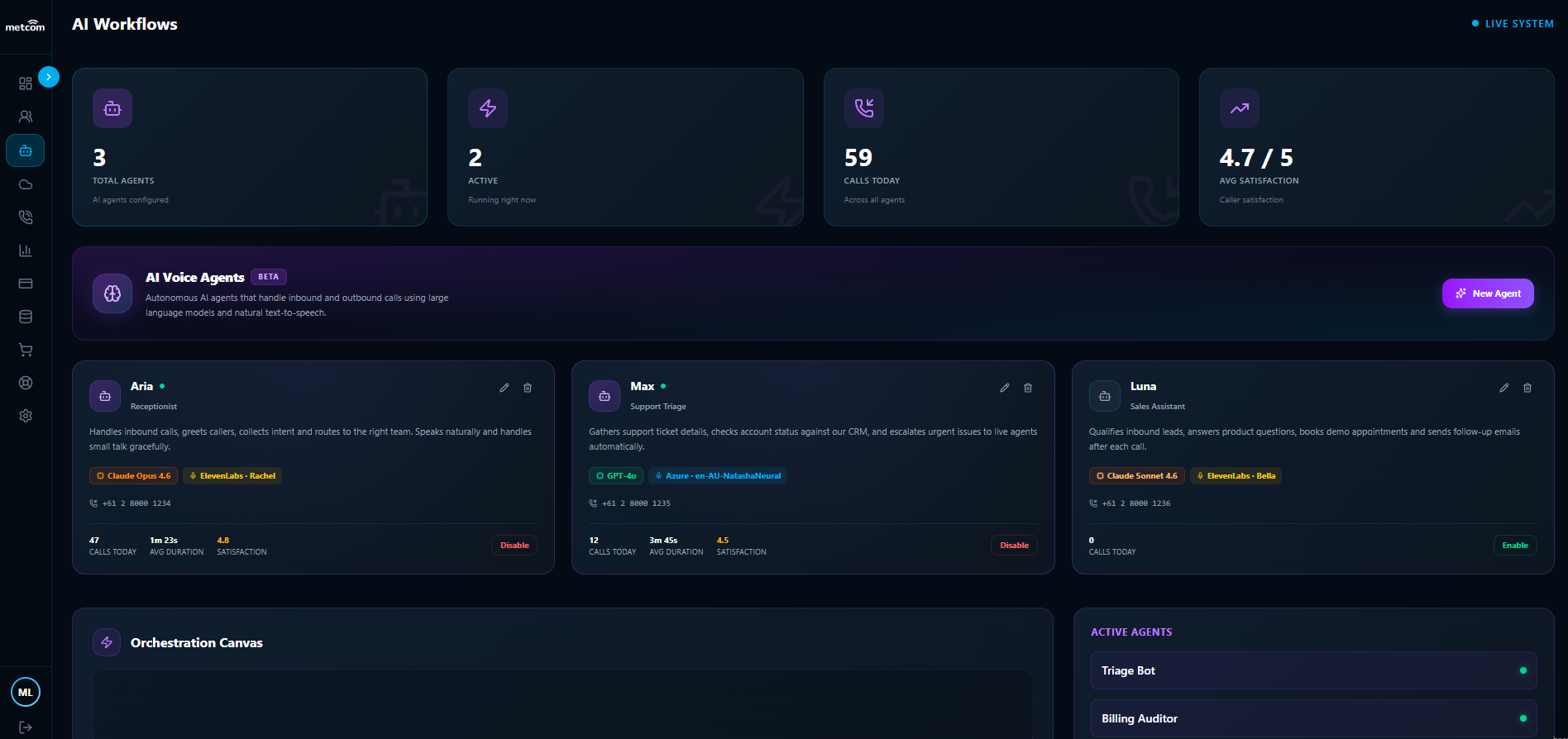
Task: Click the 4.7 / 5 satisfaction value
Action: tap(1256, 158)
